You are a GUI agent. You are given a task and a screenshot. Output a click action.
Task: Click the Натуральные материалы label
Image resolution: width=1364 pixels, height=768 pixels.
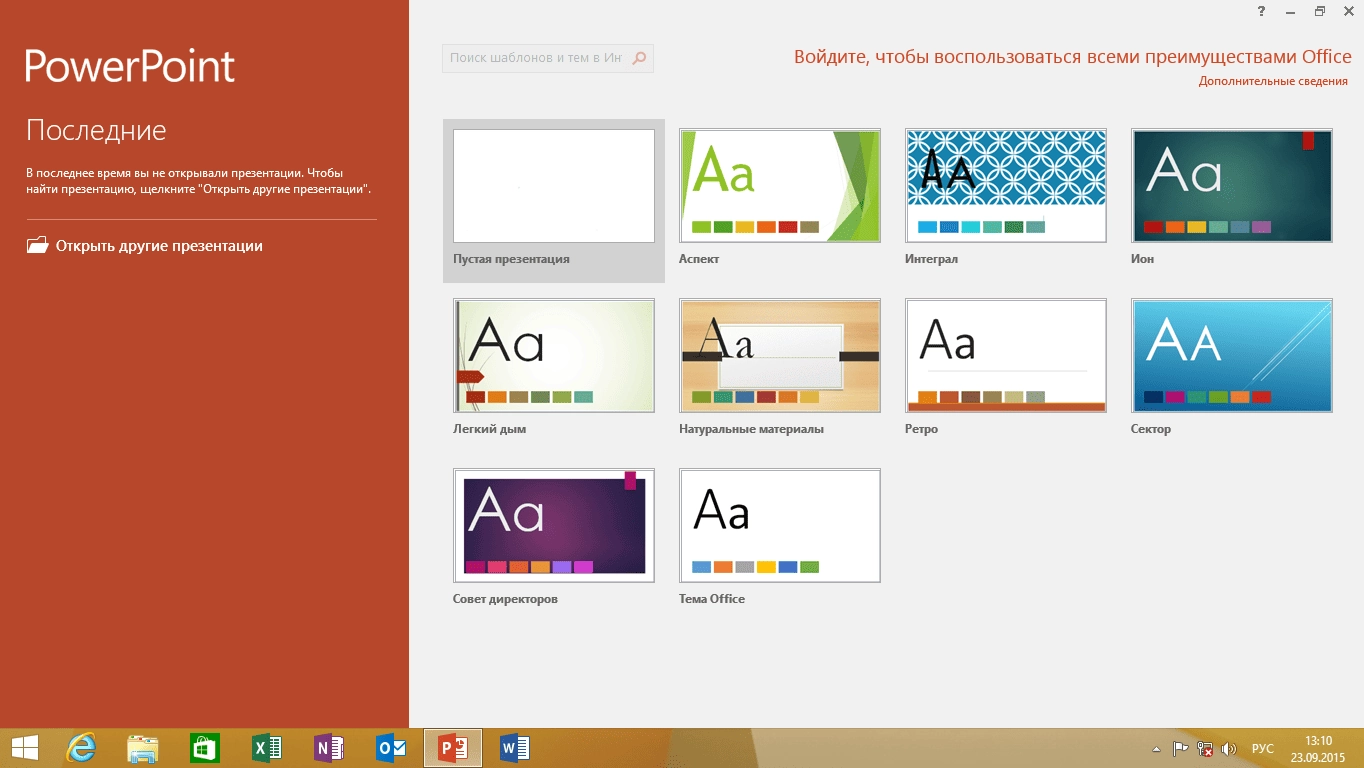(751, 429)
